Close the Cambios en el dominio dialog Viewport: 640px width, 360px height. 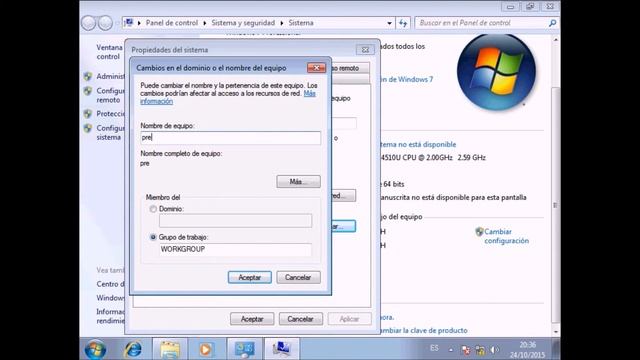coord(316,68)
